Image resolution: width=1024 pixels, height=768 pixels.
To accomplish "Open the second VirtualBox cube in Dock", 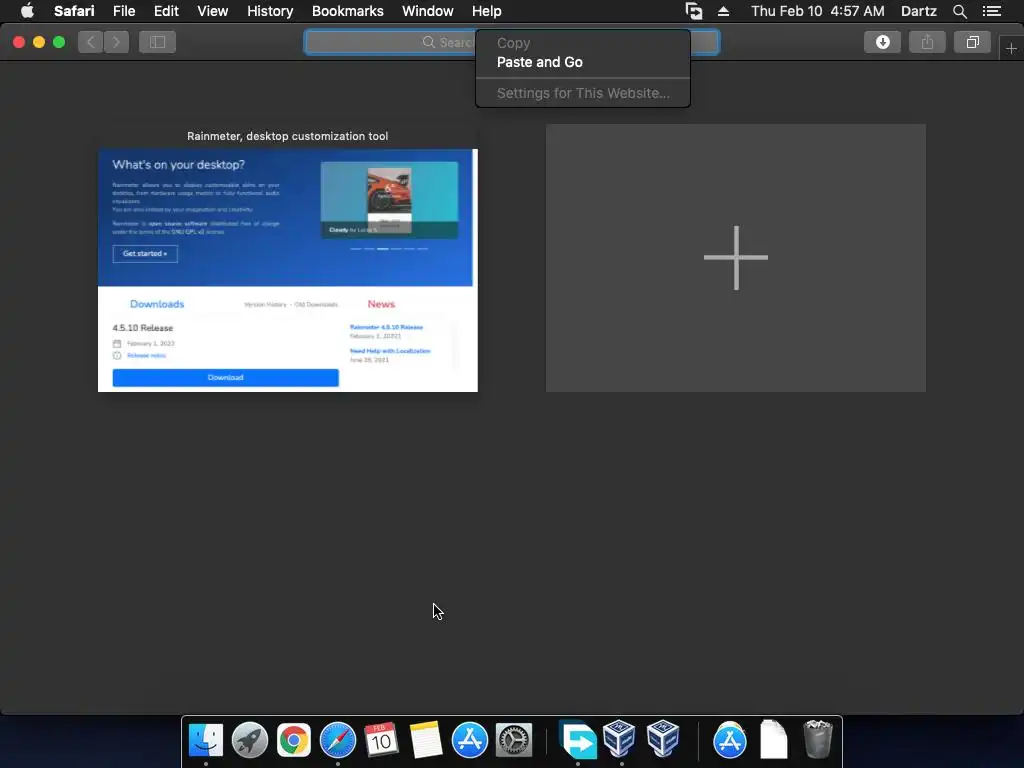I will coord(663,739).
